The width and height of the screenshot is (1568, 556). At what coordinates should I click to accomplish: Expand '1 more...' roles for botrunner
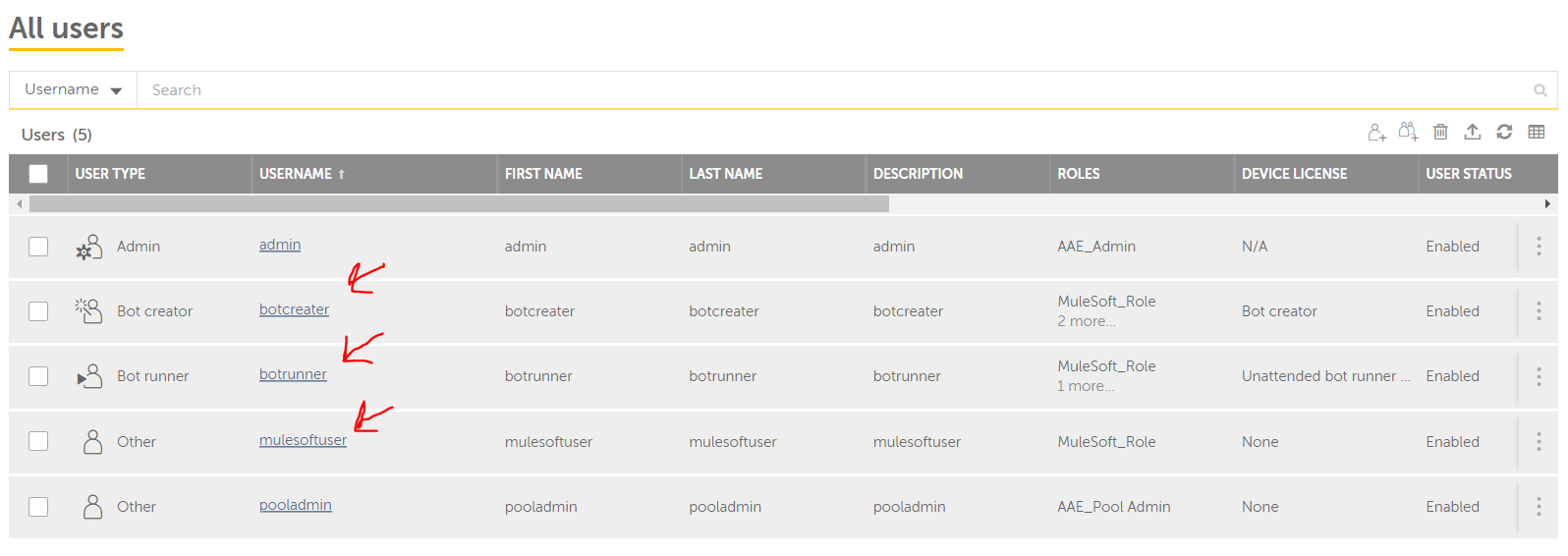[1085, 386]
